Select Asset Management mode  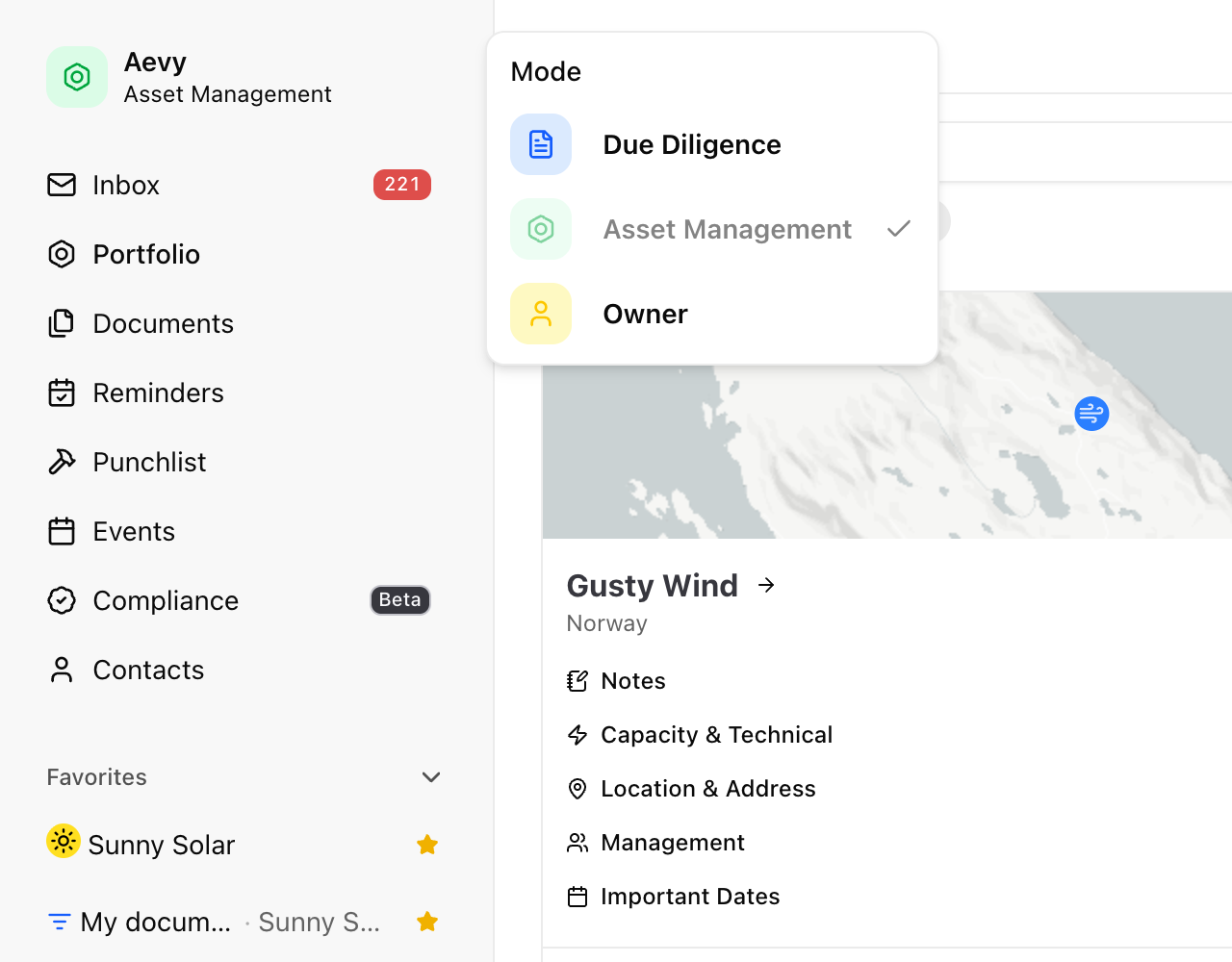click(x=712, y=229)
